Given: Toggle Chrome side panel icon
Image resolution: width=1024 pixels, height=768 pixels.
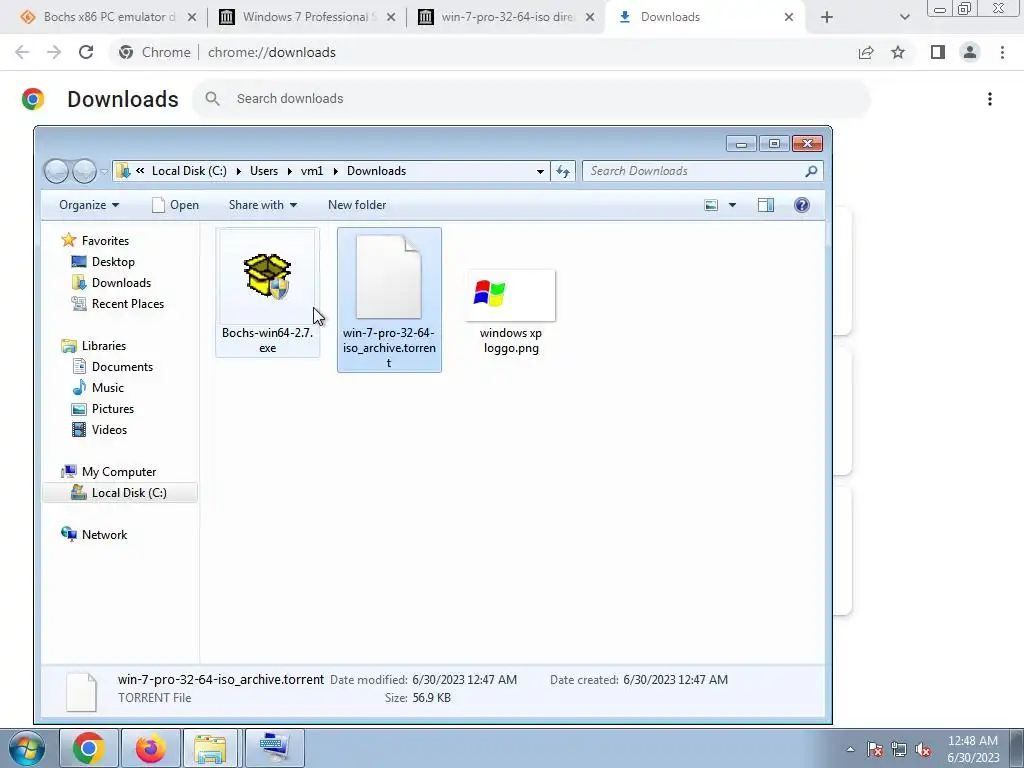Looking at the screenshot, I should [938, 52].
